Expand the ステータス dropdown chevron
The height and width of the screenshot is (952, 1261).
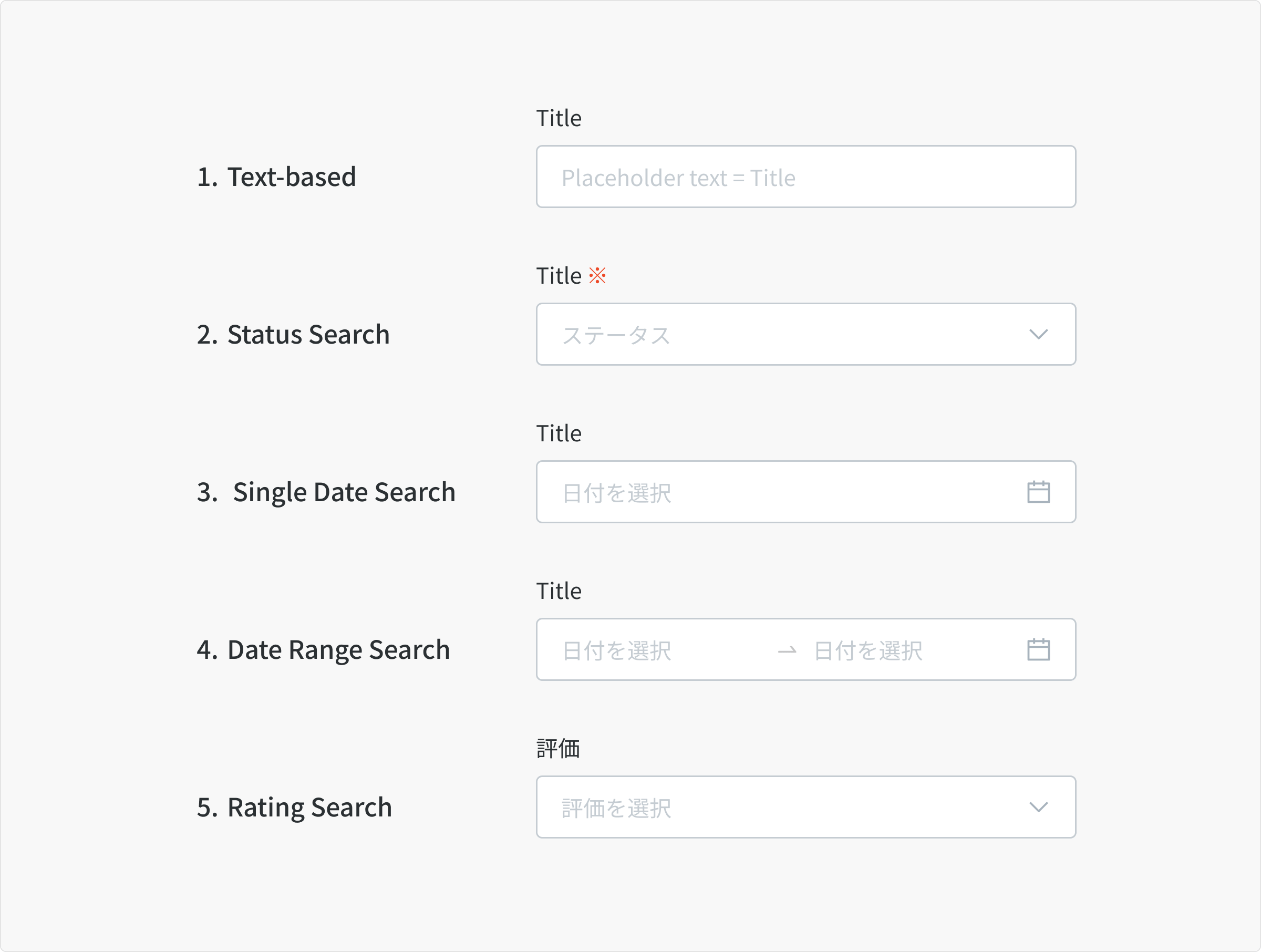click(x=1039, y=335)
